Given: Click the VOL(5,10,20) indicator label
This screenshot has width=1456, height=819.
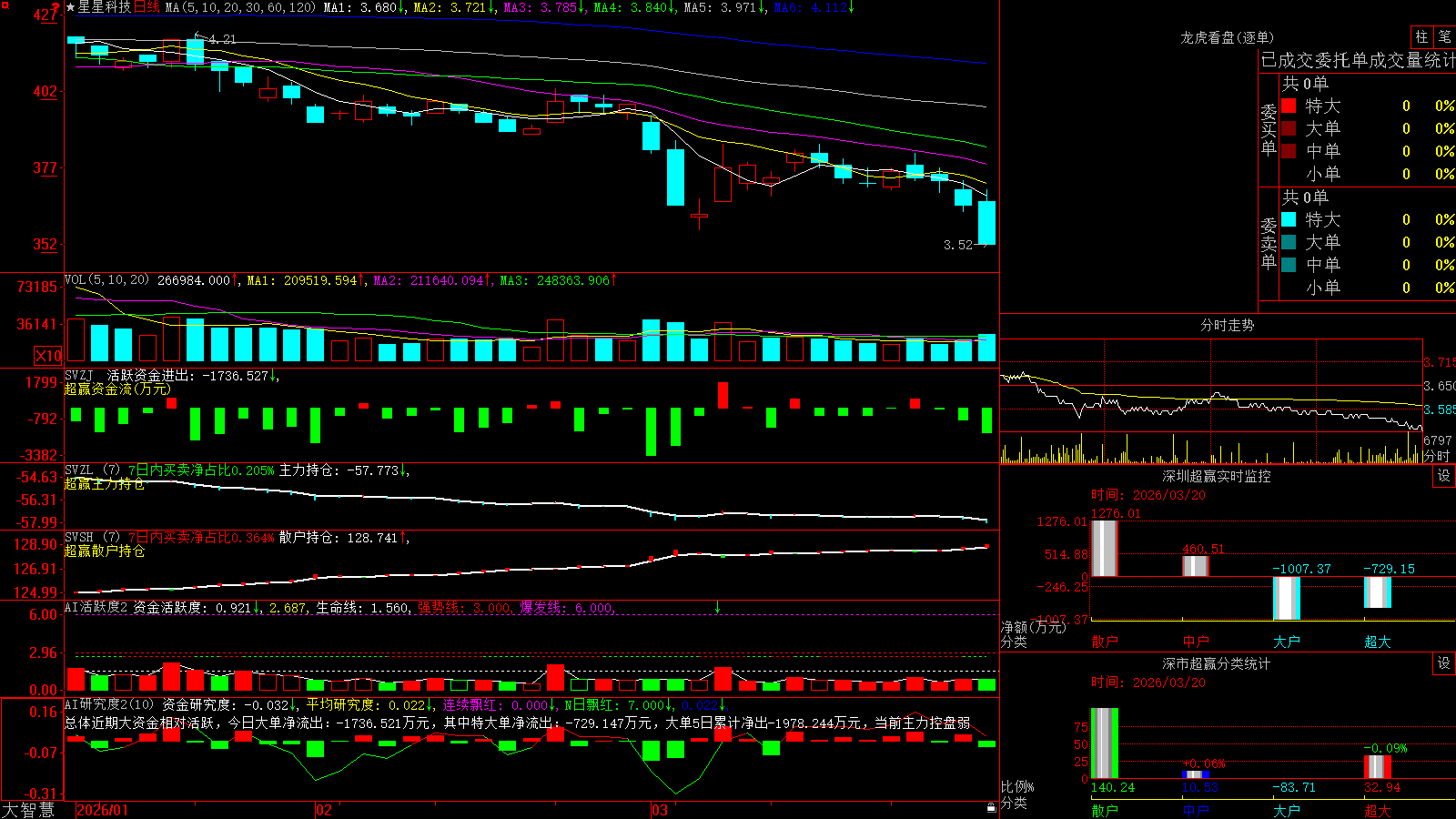Looking at the screenshot, I should [106, 279].
